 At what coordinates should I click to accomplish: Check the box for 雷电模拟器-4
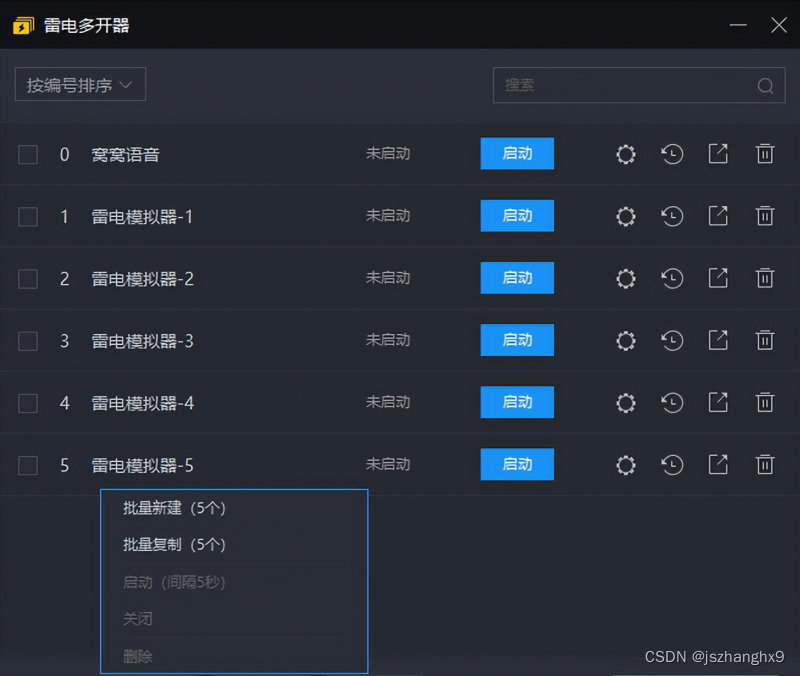pos(28,404)
